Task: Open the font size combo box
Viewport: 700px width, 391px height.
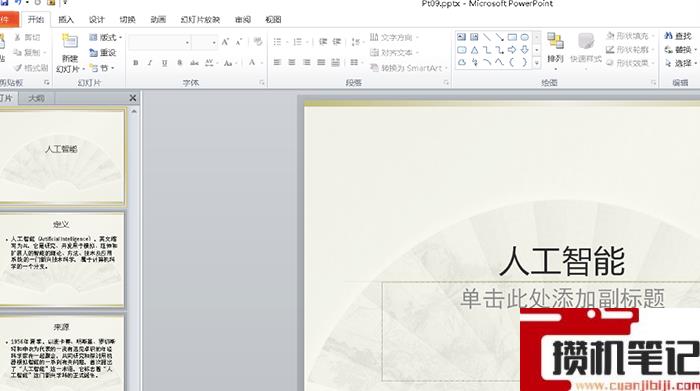Action: [204, 42]
